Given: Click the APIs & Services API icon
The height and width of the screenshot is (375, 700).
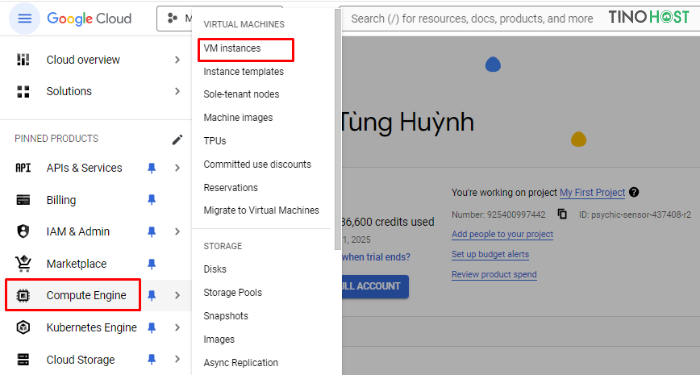Looking at the screenshot, I should click(x=23, y=168).
